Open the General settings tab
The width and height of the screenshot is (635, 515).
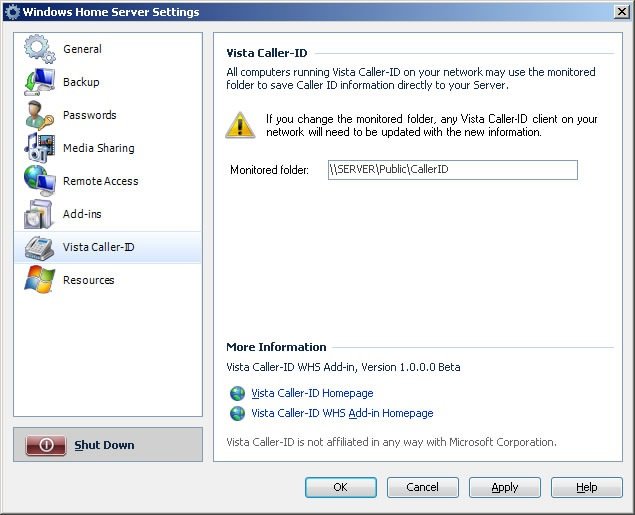point(83,49)
